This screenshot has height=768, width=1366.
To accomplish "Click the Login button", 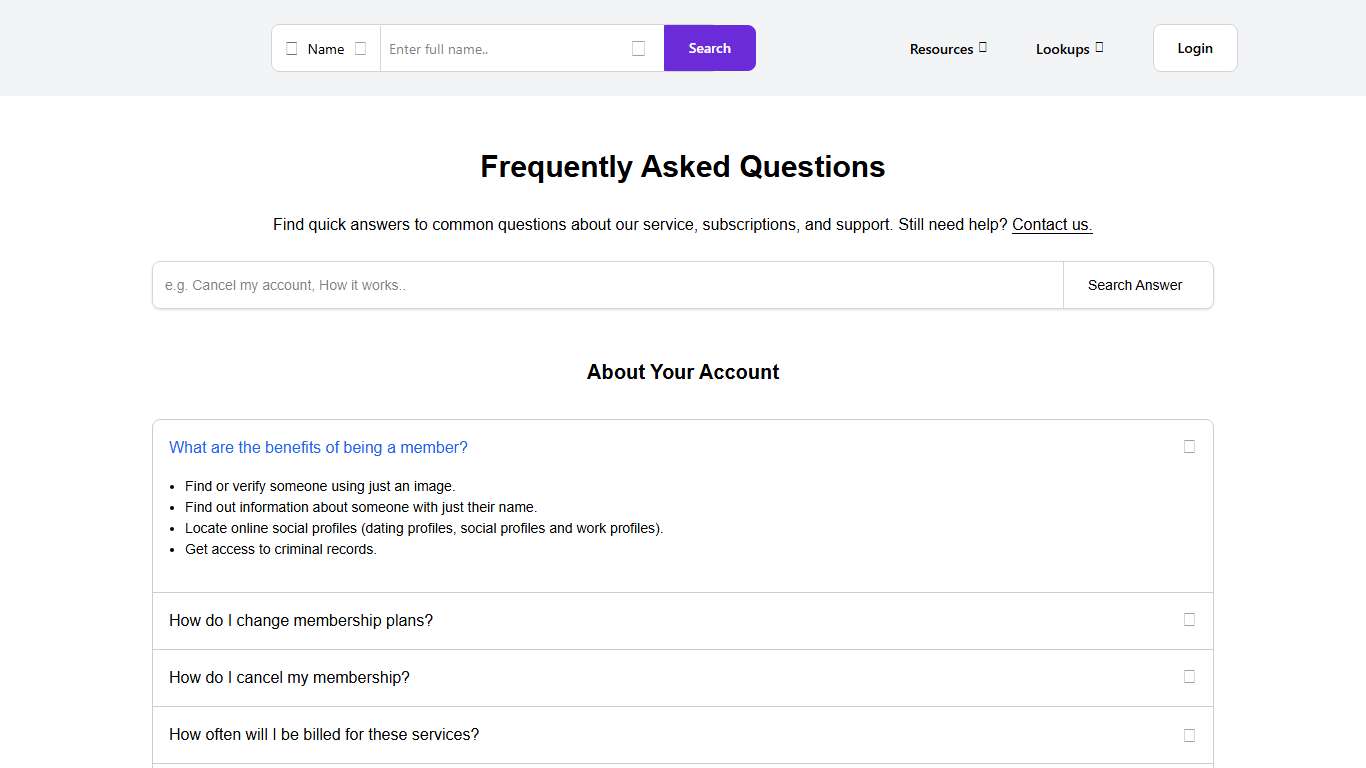I will 1195,48.
